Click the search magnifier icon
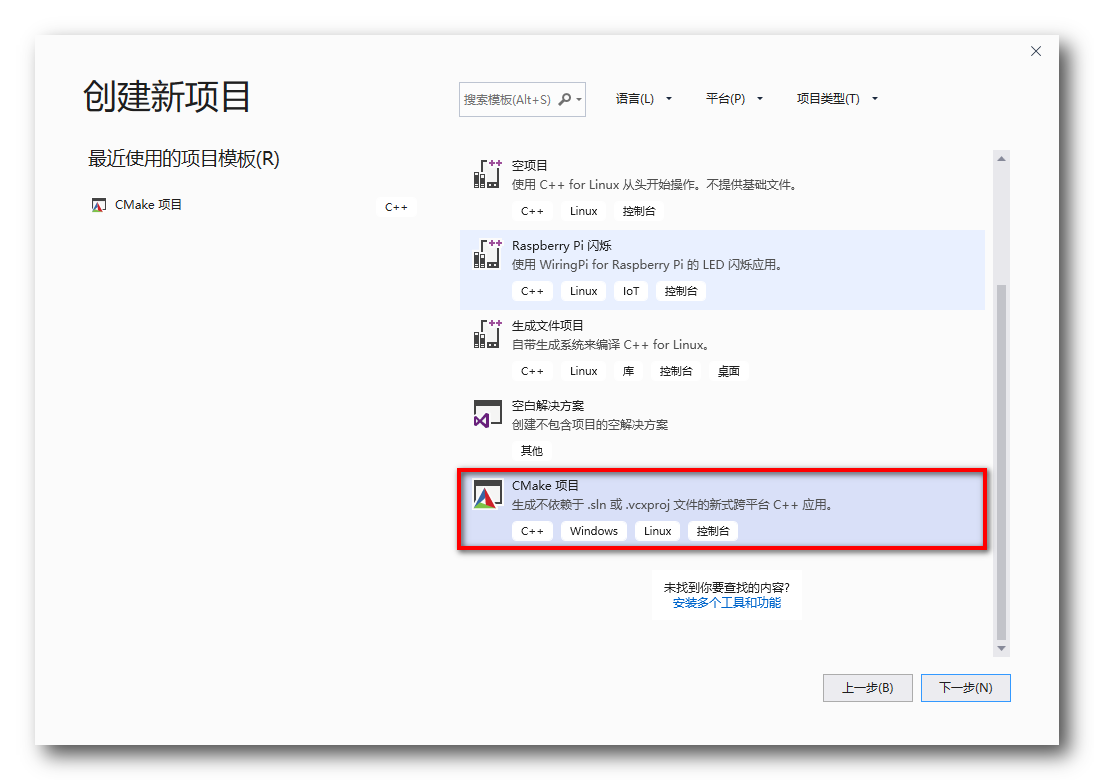This screenshot has height=780, width=1094. pos(564,99)
